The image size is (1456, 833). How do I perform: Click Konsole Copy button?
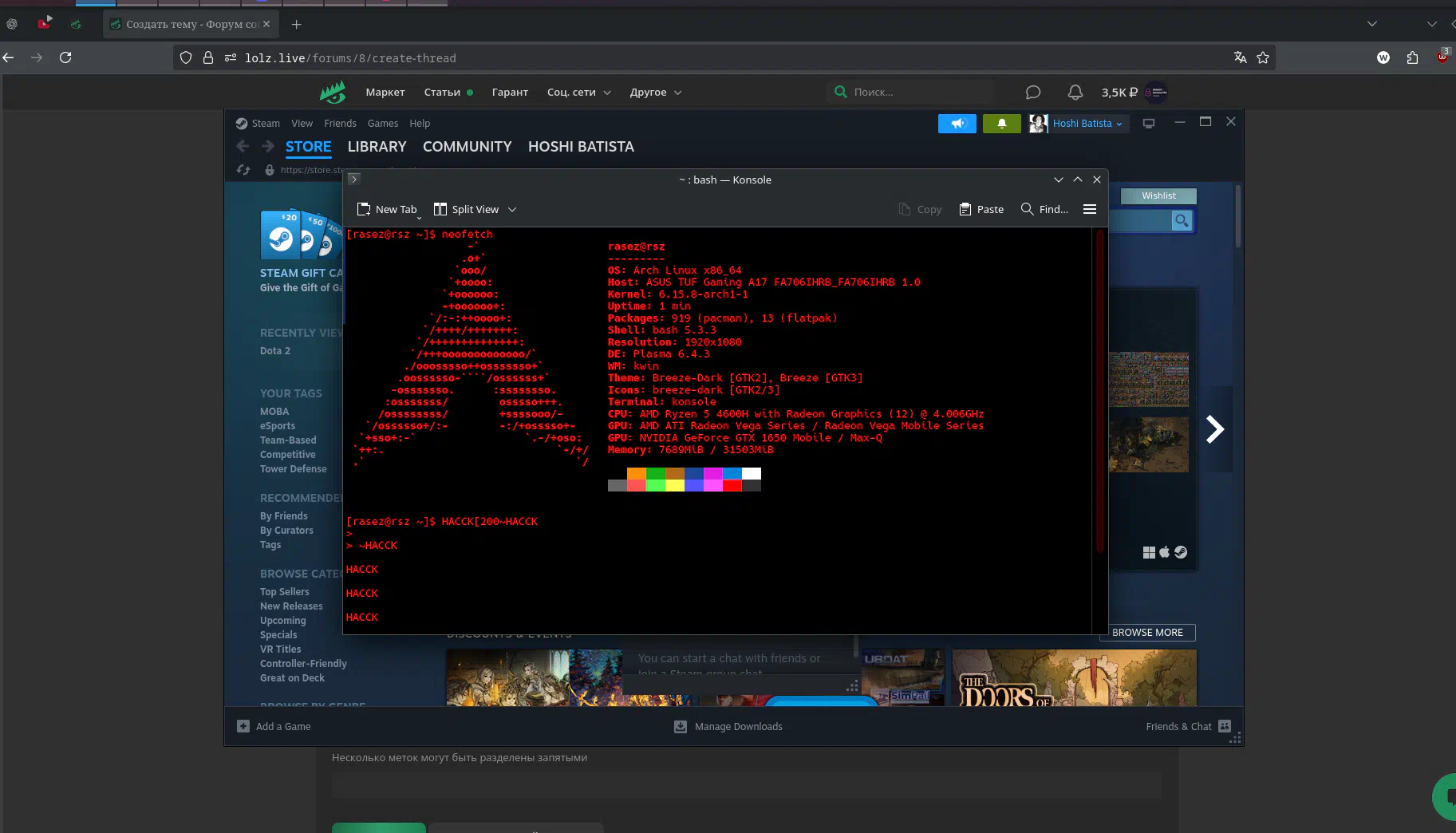tap(920, 209)
